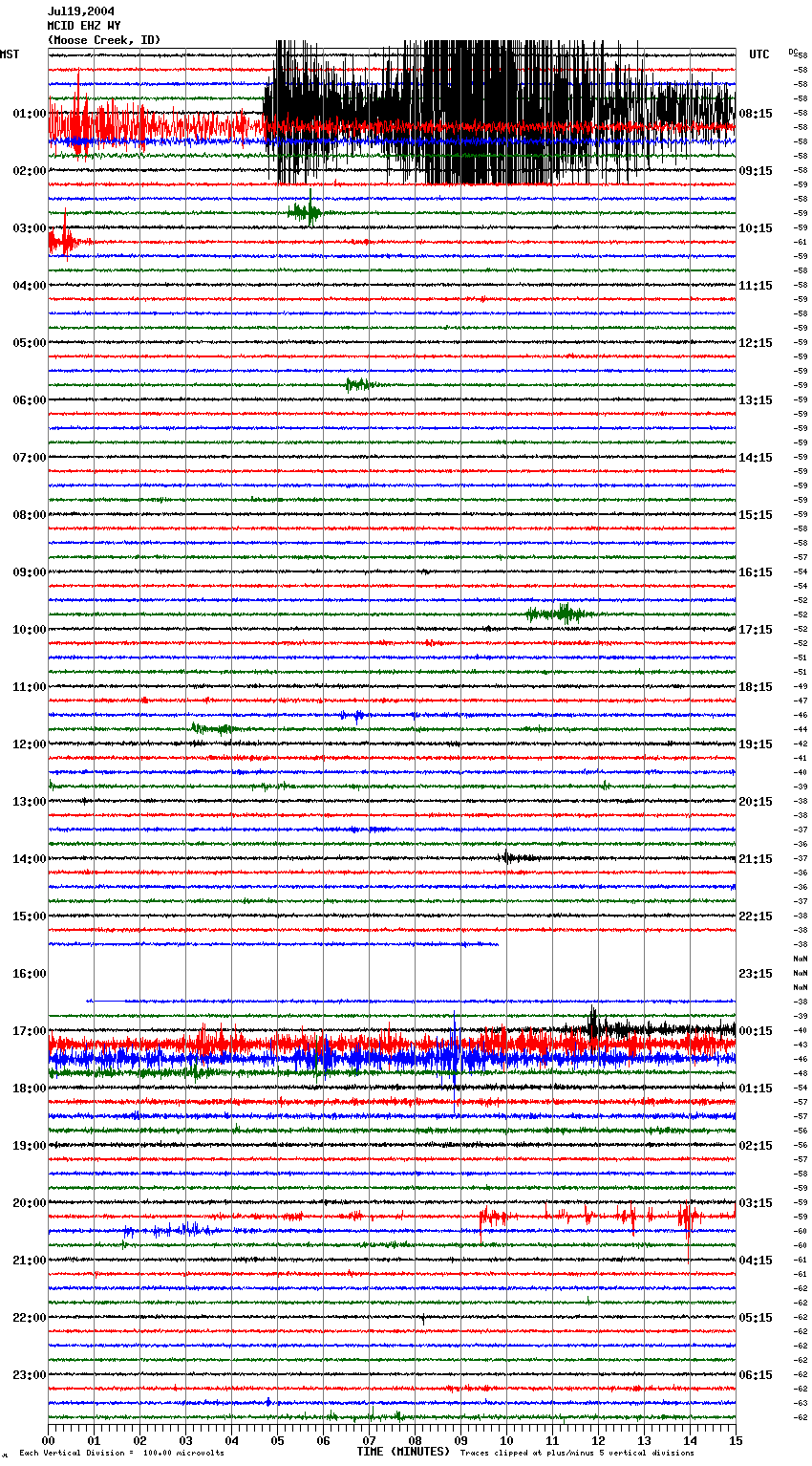The width and height of the screenshot is (812, 1466).
Task: Select the 09:00 MST time label
Action: [30, 571]
